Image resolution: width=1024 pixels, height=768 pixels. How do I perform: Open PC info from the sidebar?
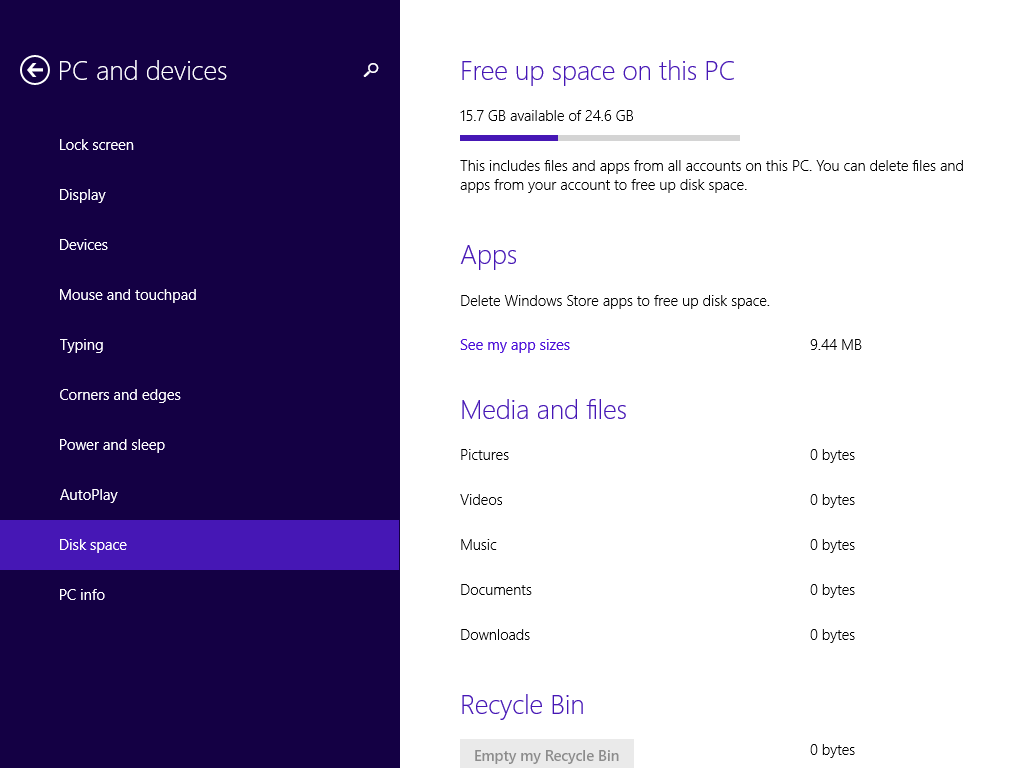(82, 594)
